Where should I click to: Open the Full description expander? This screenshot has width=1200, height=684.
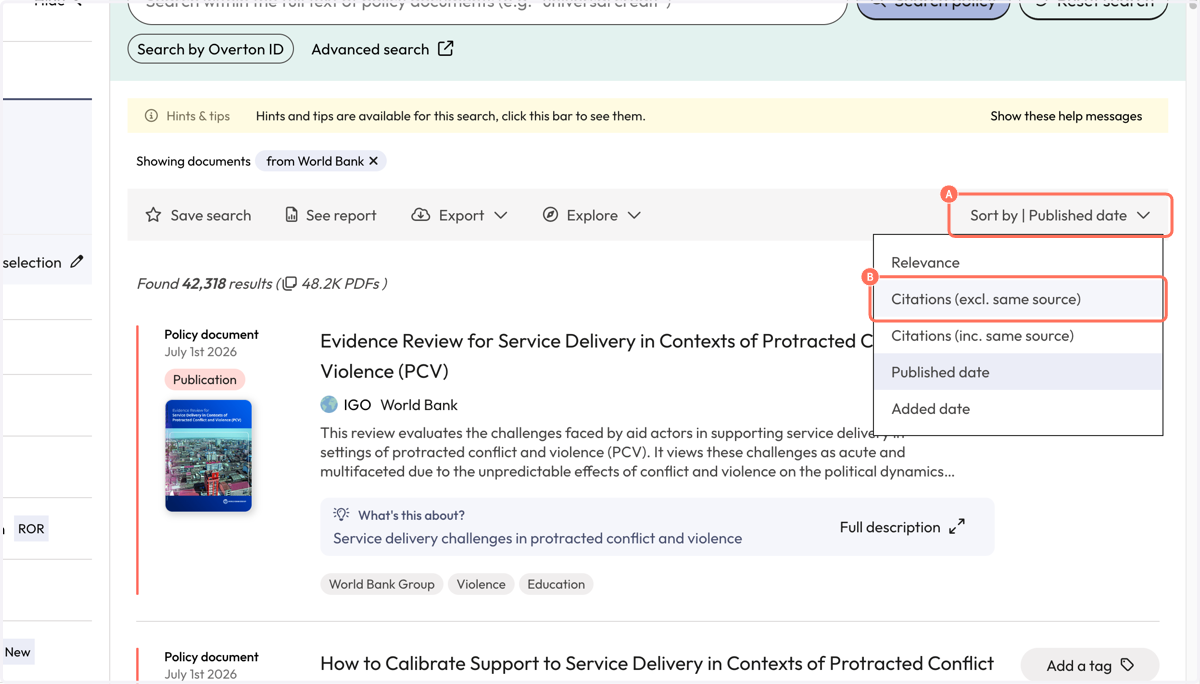point(902,527)
